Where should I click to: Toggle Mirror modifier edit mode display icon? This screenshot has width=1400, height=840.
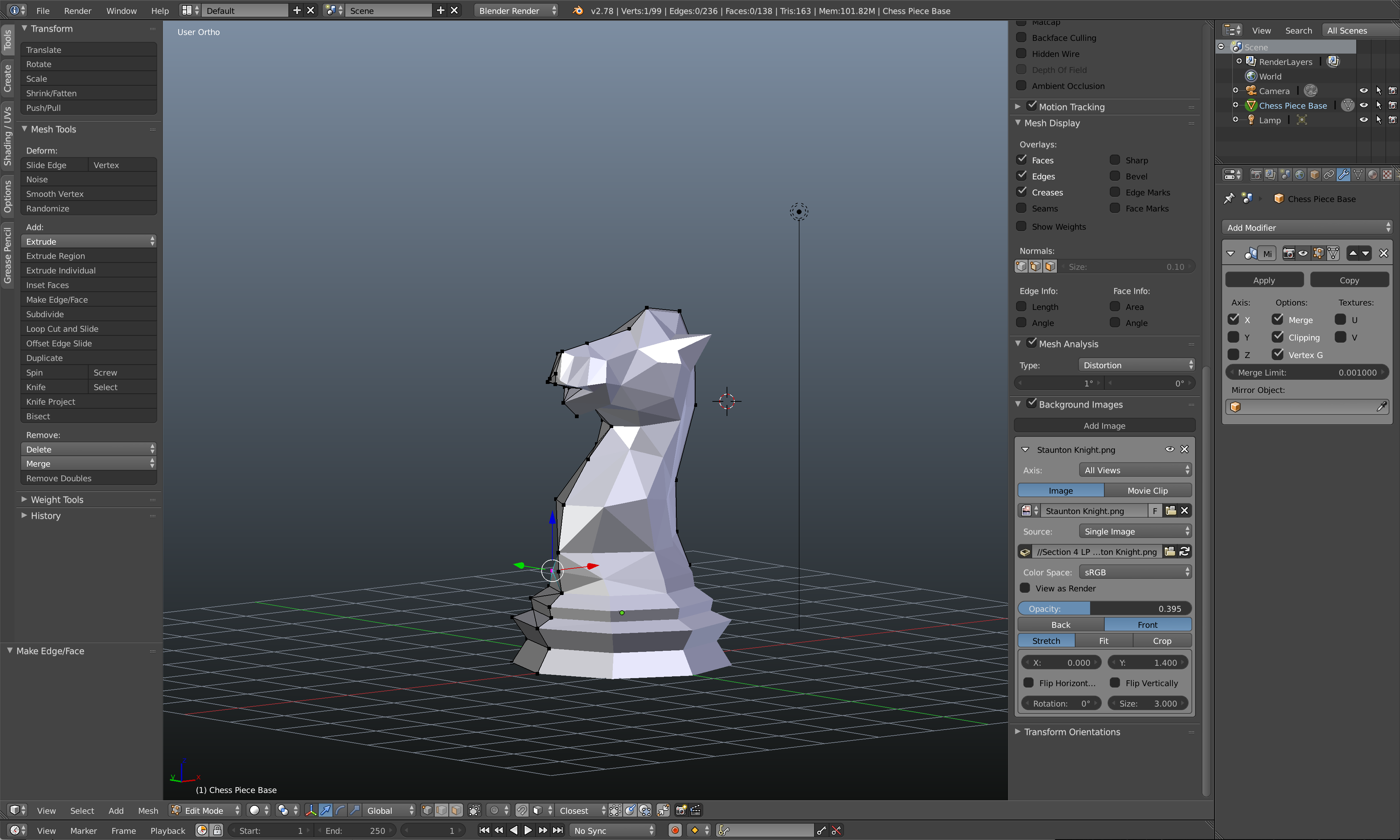(1318, 254)
